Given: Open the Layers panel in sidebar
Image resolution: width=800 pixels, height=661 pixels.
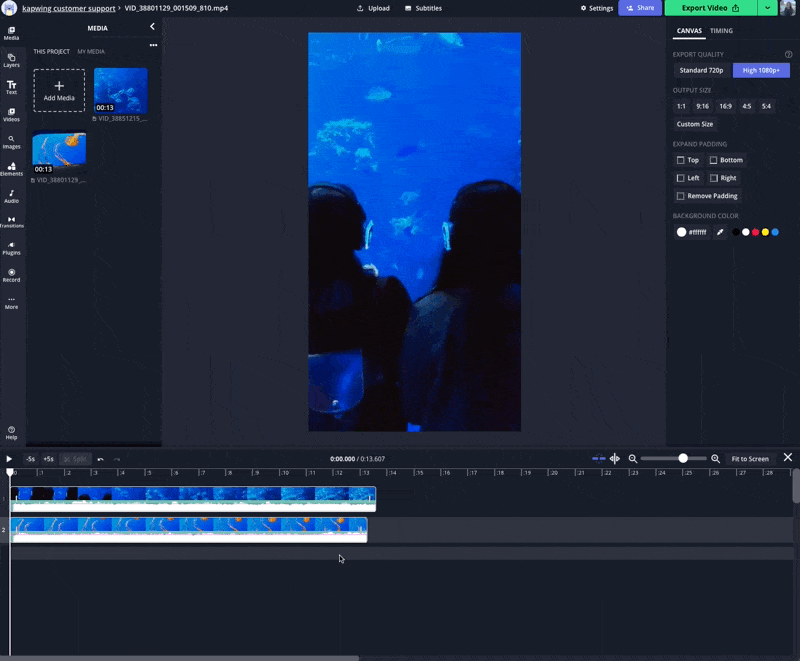Looking at the screenshot, I should coord(11,60).
